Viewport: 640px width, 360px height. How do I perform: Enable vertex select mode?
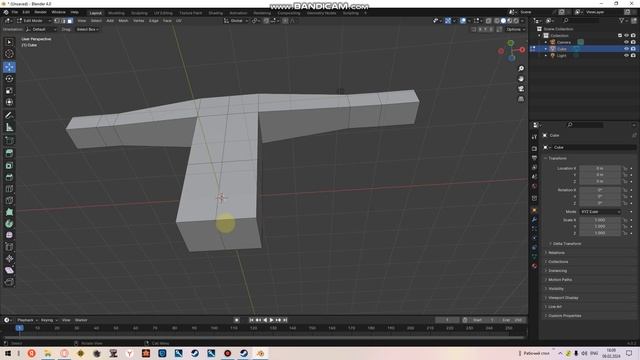point(57,21)
